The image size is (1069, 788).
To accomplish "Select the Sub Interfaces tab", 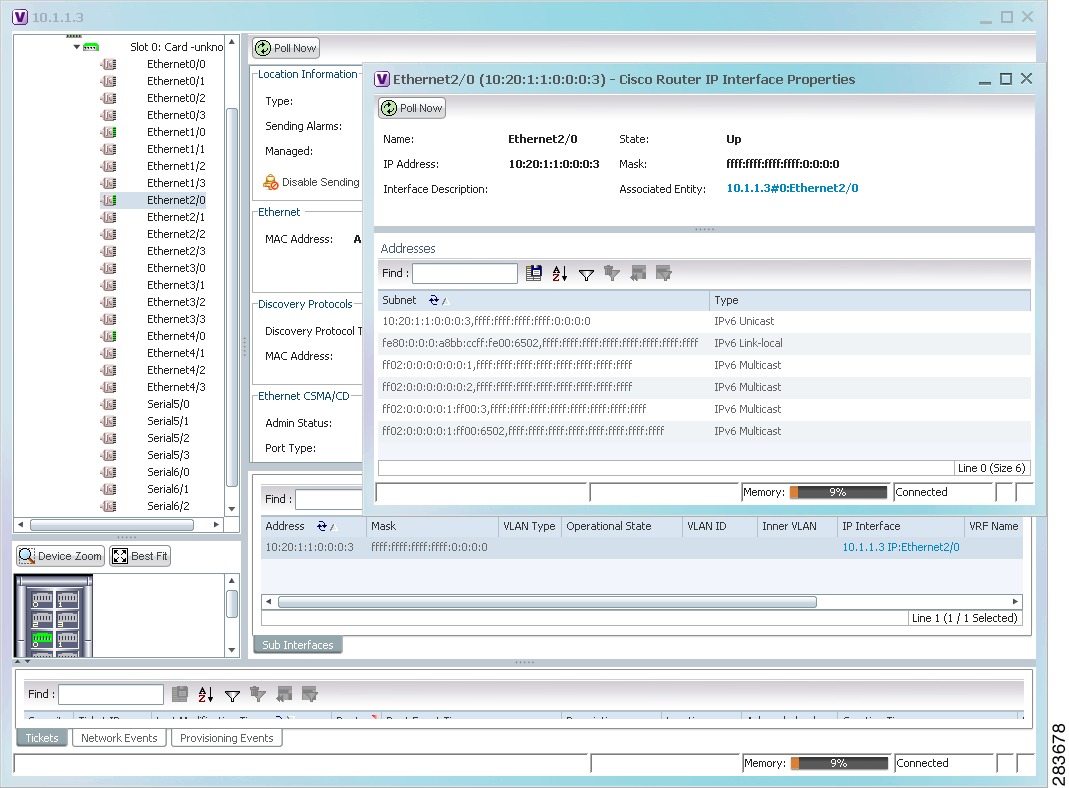I will (298, 645).
